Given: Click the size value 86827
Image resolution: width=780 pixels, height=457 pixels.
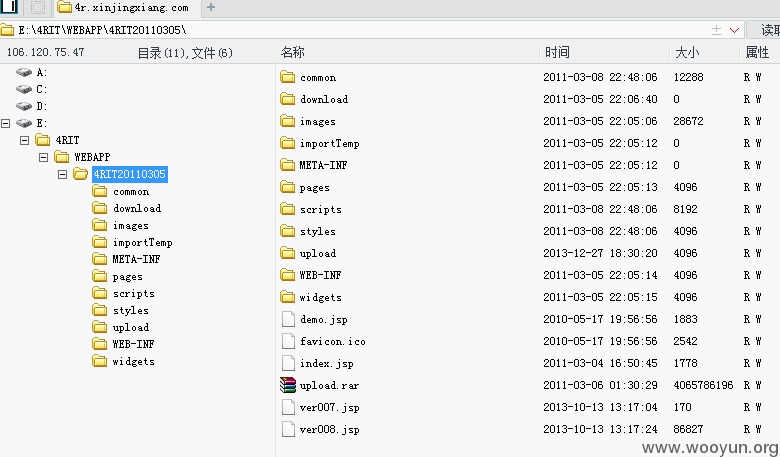Looking at the screenshot, I should 688,429.
